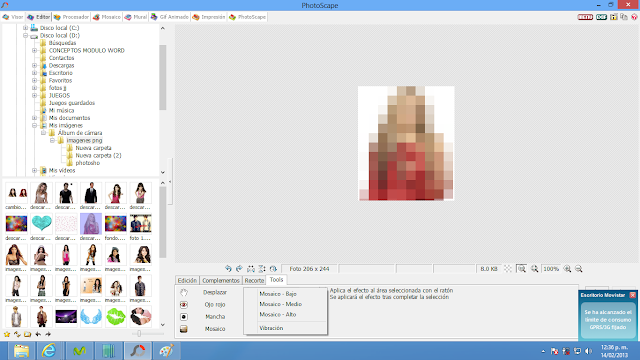Viewport: 640px width, 360px height.
Task: Click the 100% zoom level field
Action: pos(551,269)
